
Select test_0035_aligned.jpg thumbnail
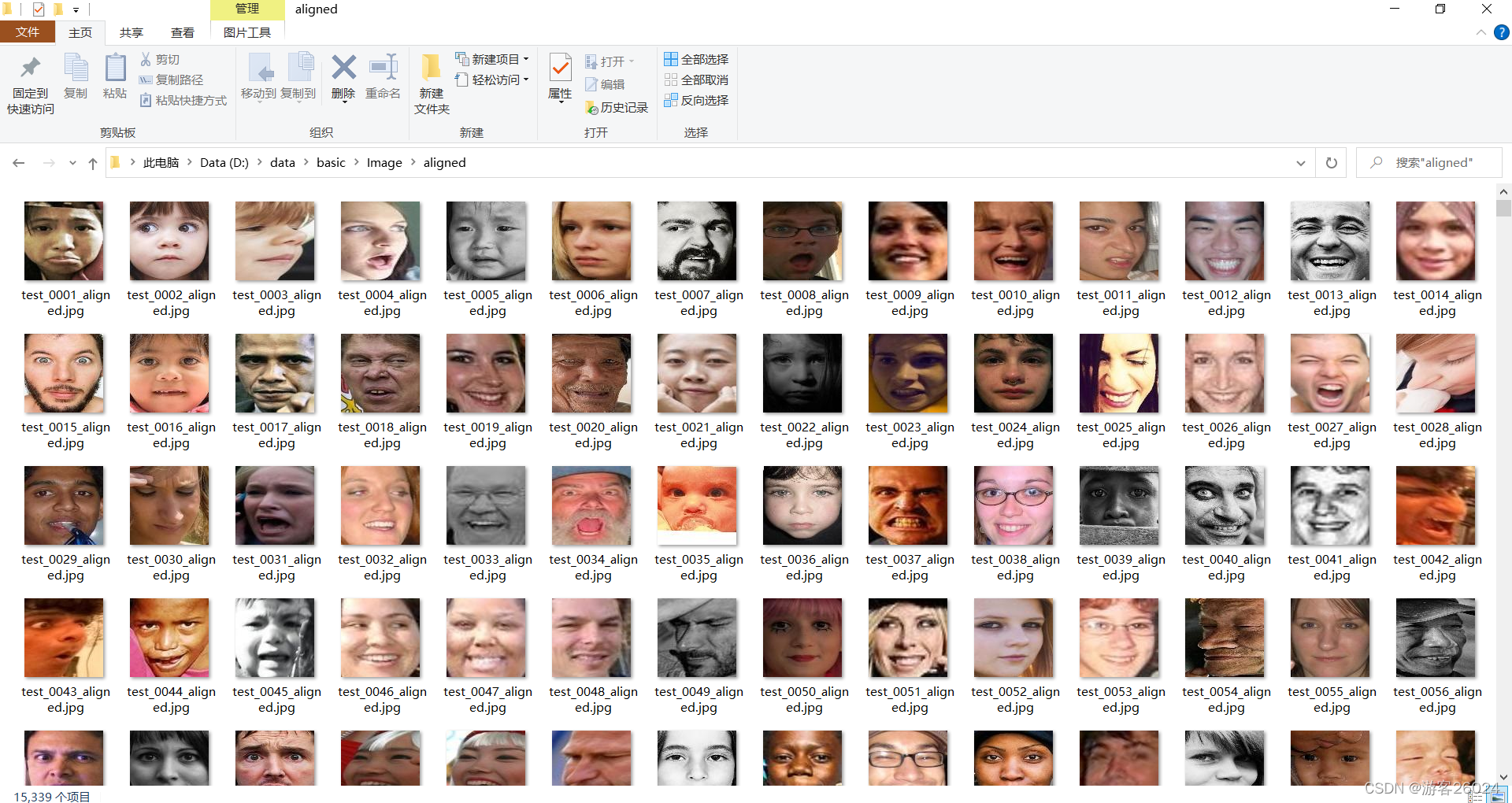tap(697, 505)
